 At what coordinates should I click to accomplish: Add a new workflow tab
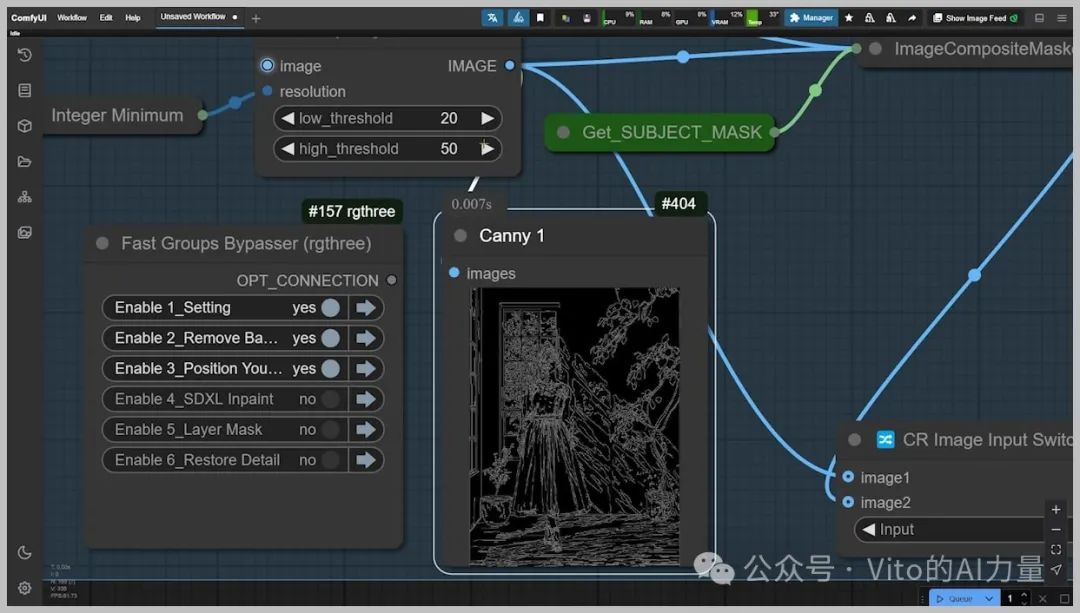[256, 18]
